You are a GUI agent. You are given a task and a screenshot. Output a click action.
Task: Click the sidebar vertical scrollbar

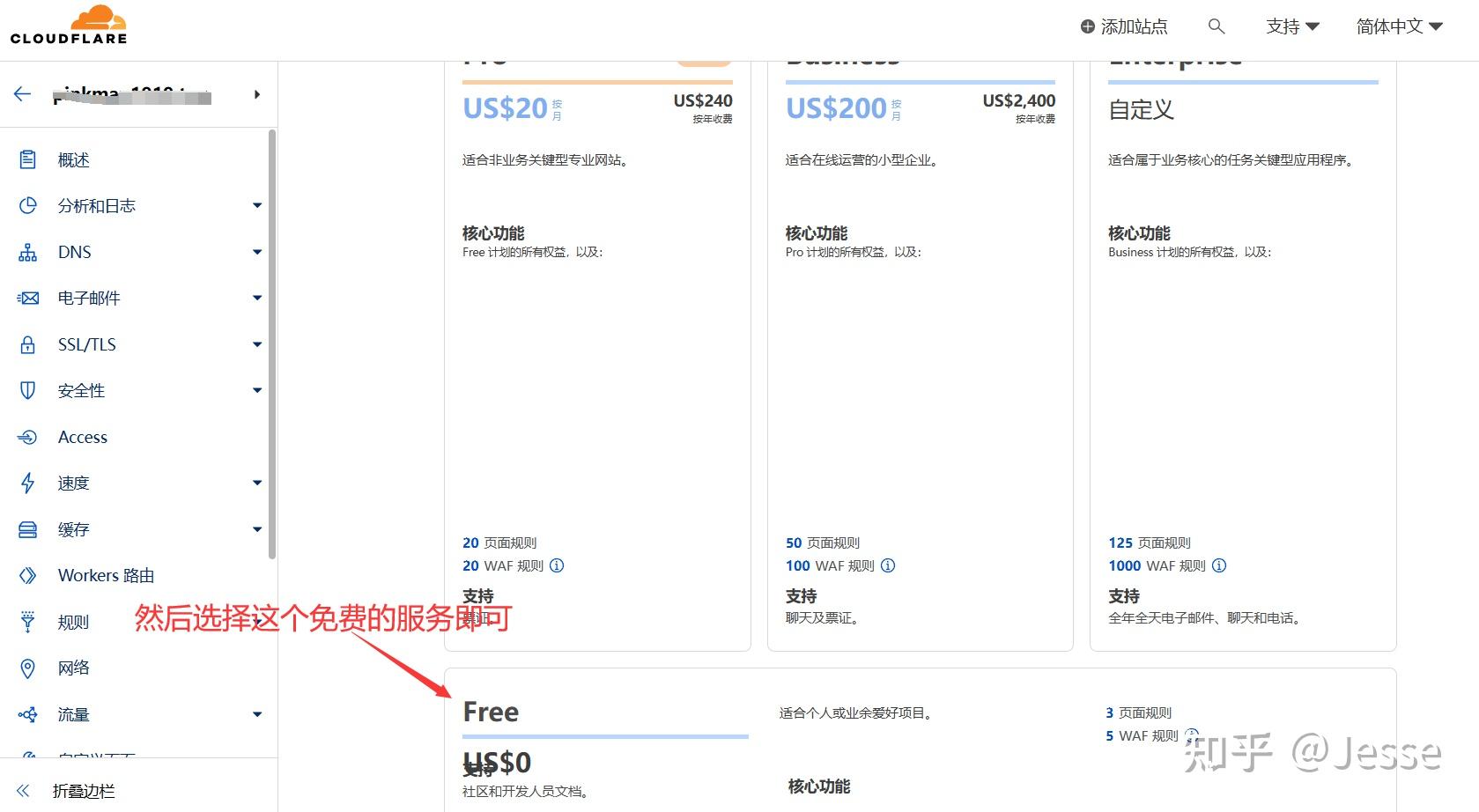pos(272,343)
